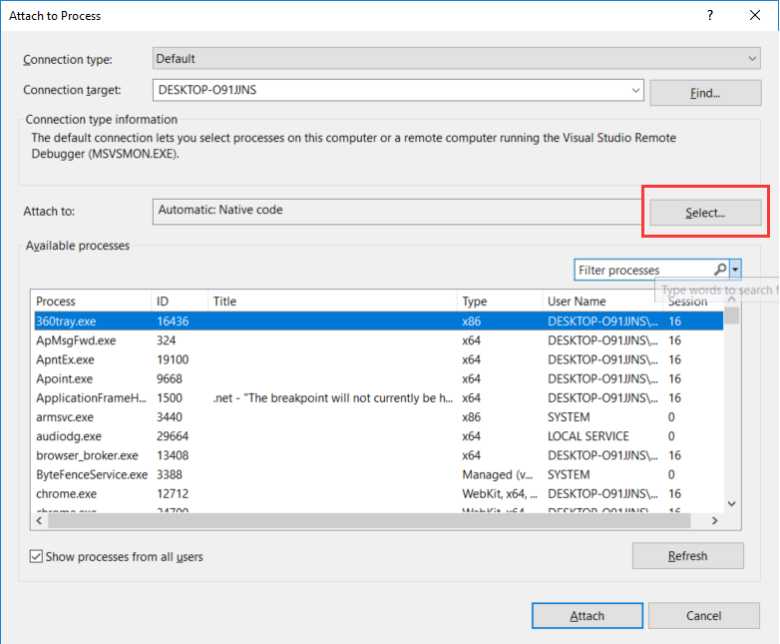Viewport: 780px width, 644px height.
Task: Toggle Show processes from all users
Action: pyautogui.click(x=36, y=556)
